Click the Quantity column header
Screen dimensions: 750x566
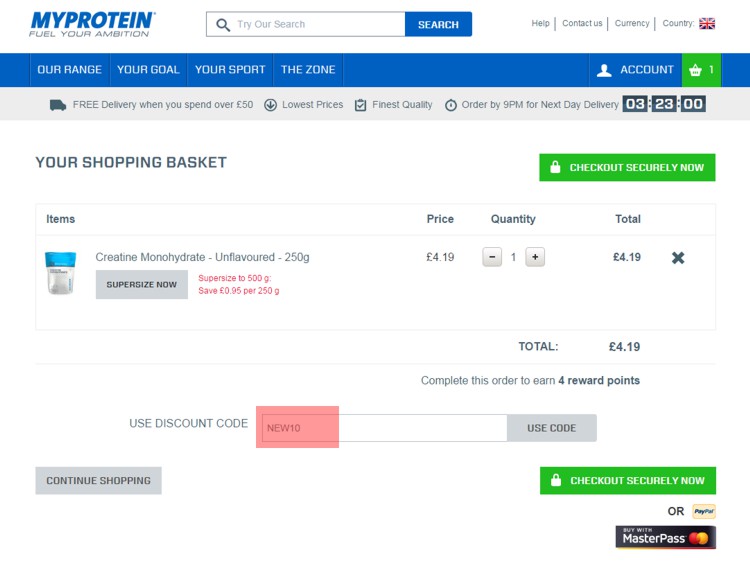pos(513,219)
